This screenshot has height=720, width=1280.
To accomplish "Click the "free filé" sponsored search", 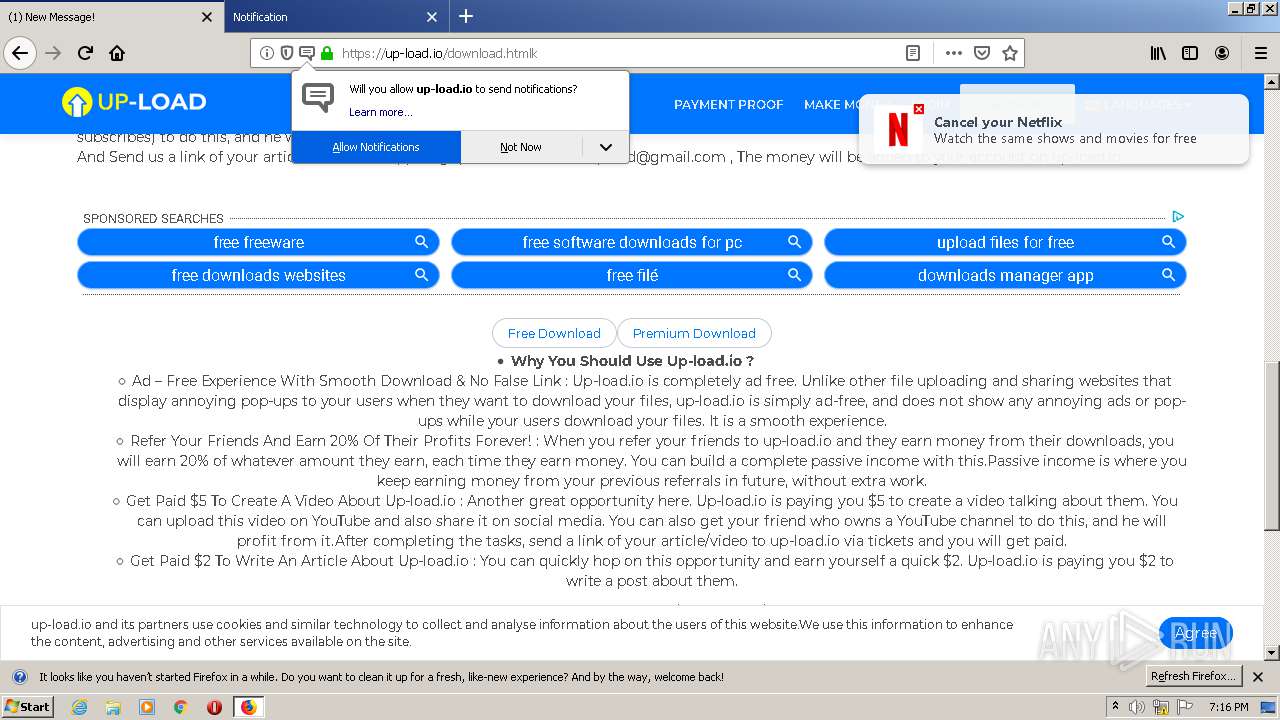I will point(632,275).
